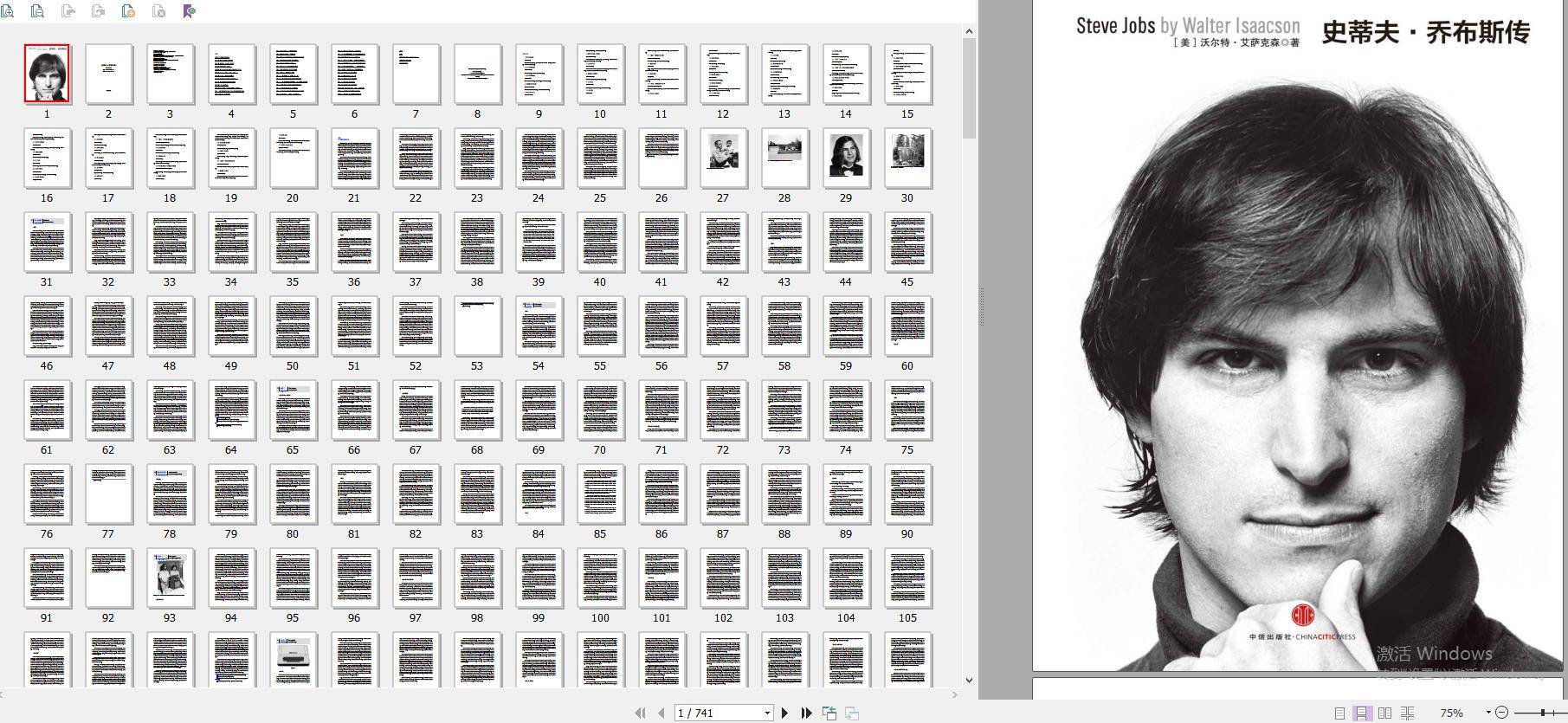Click the insert page icon with yellow badge
Screen dimensions: 1568x723
[x=128, y=11]
